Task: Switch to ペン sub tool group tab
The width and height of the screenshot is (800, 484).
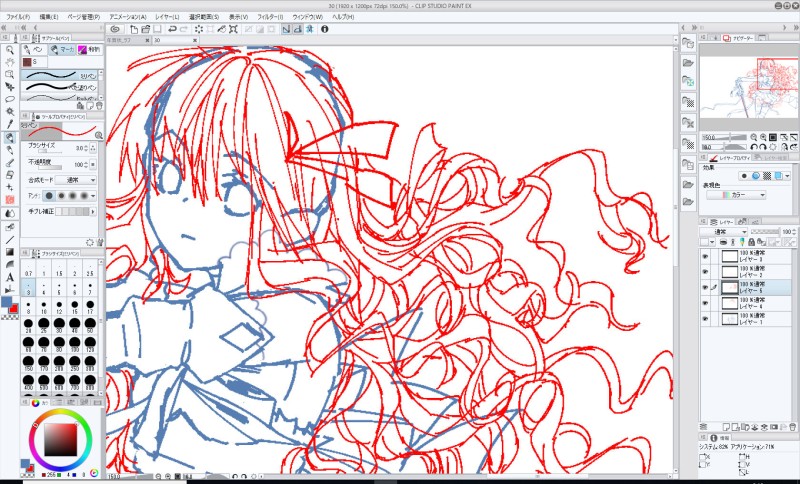Action: pyautogui.click(x=34, y=49)
